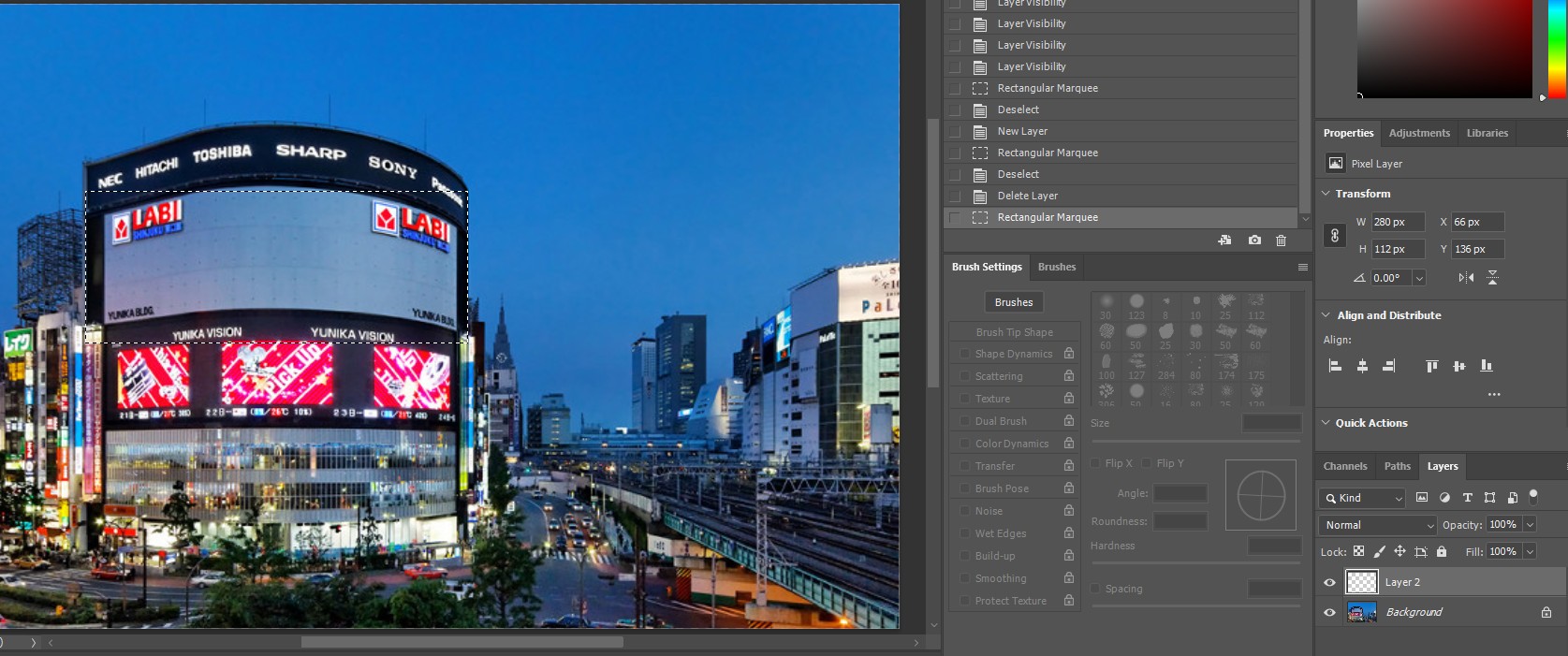This screenshot has height=656, width=1568.
Task: Open the rotation angle dropdown
Action: point(1419,278)
